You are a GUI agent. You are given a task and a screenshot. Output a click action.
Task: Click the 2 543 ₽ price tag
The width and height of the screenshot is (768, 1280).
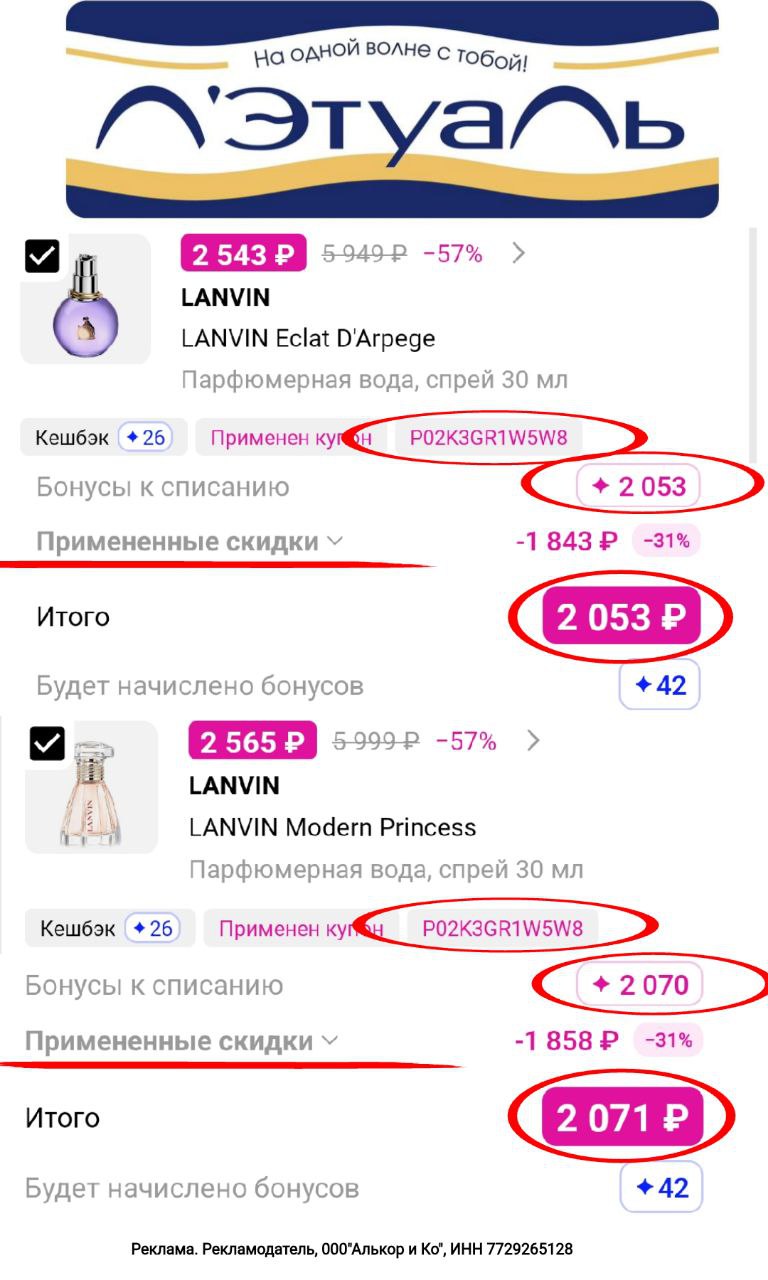(243, 254)
